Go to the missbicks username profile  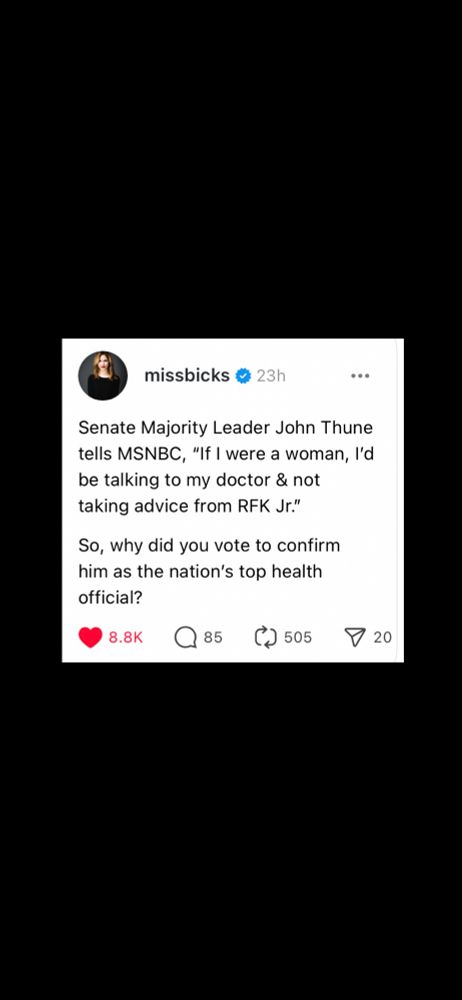pyautogui.click(x=186, y=376)
